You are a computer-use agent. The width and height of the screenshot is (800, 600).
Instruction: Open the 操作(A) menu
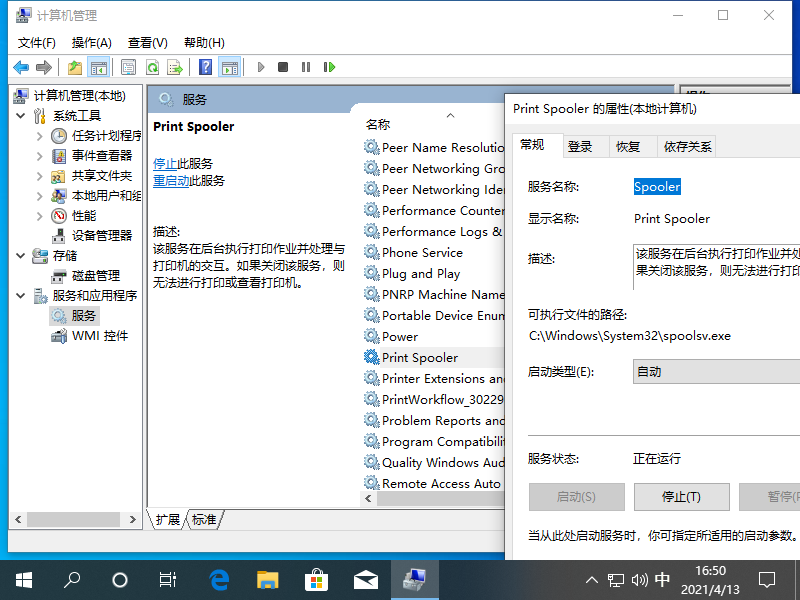click(92, 43)
